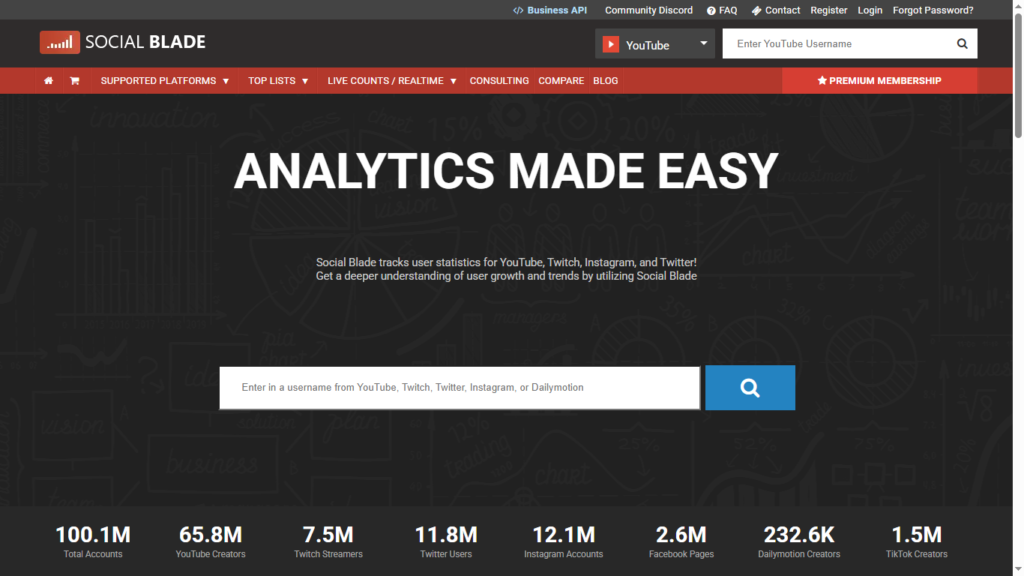Open the FAQ link
This screenshot has height=576, width=1024.
click(722, 10)
